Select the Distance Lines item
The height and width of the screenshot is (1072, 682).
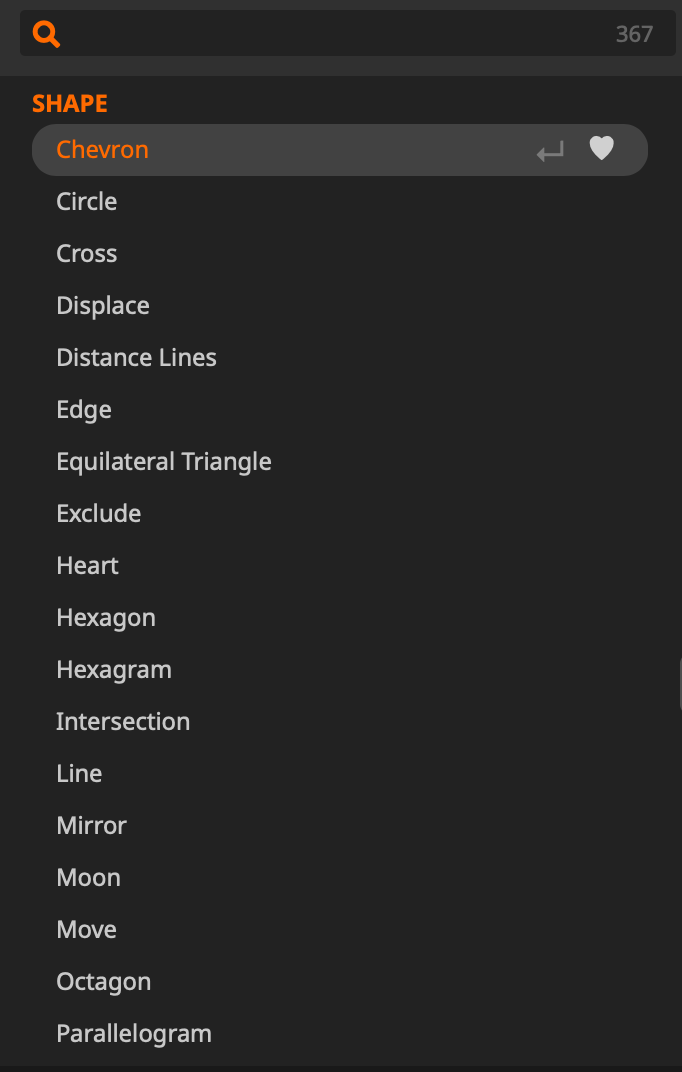pos(136,358)
